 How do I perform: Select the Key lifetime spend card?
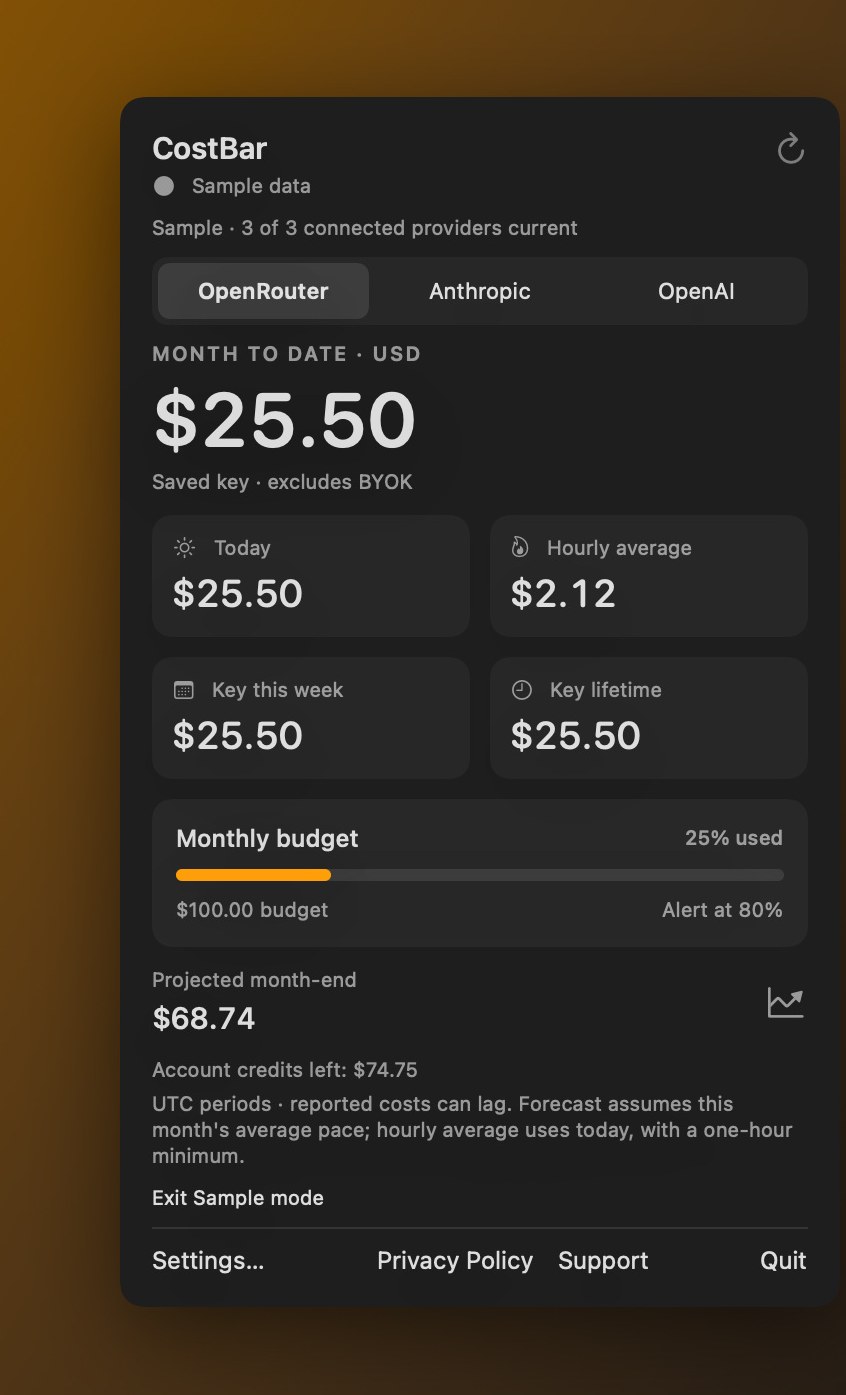point(649,718)
